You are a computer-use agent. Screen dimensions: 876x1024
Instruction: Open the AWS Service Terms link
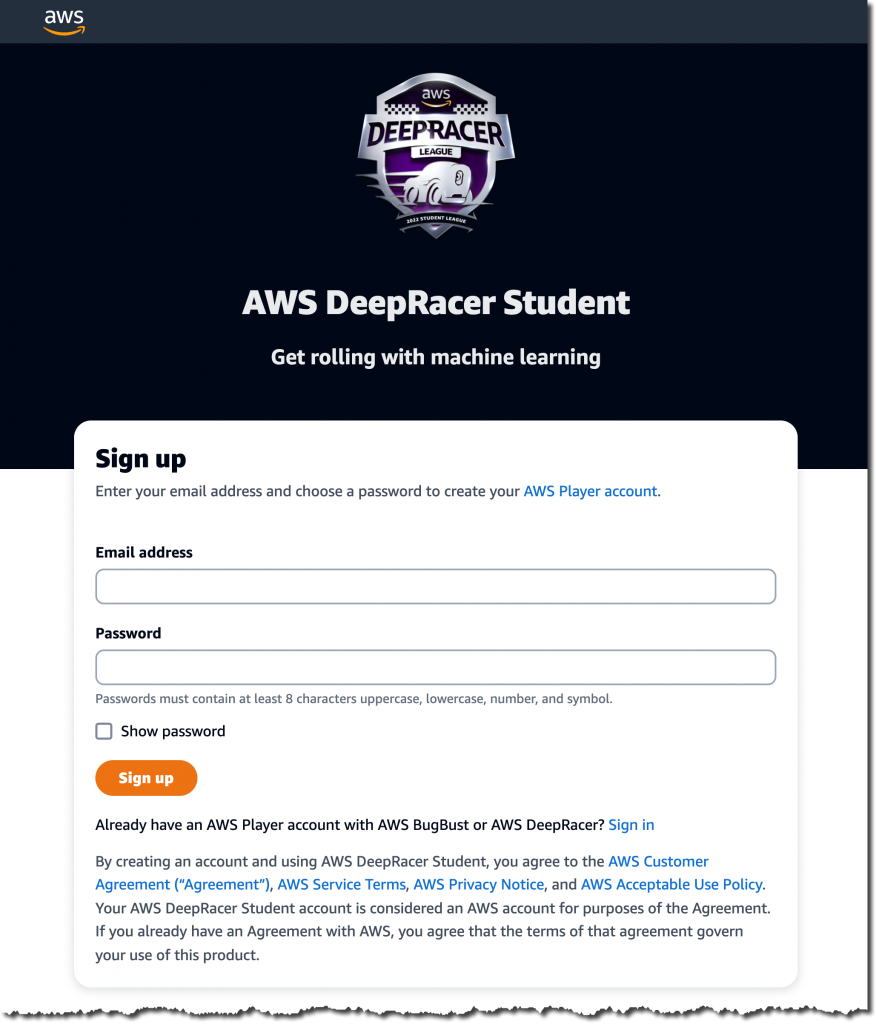[x=342, y=884]
